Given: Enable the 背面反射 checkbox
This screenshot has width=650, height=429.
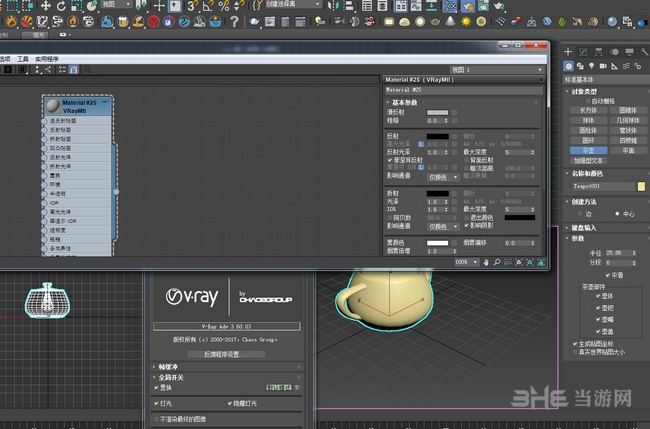Looking at the screenshot, I should pyautogui.click(x=466, y=160).
